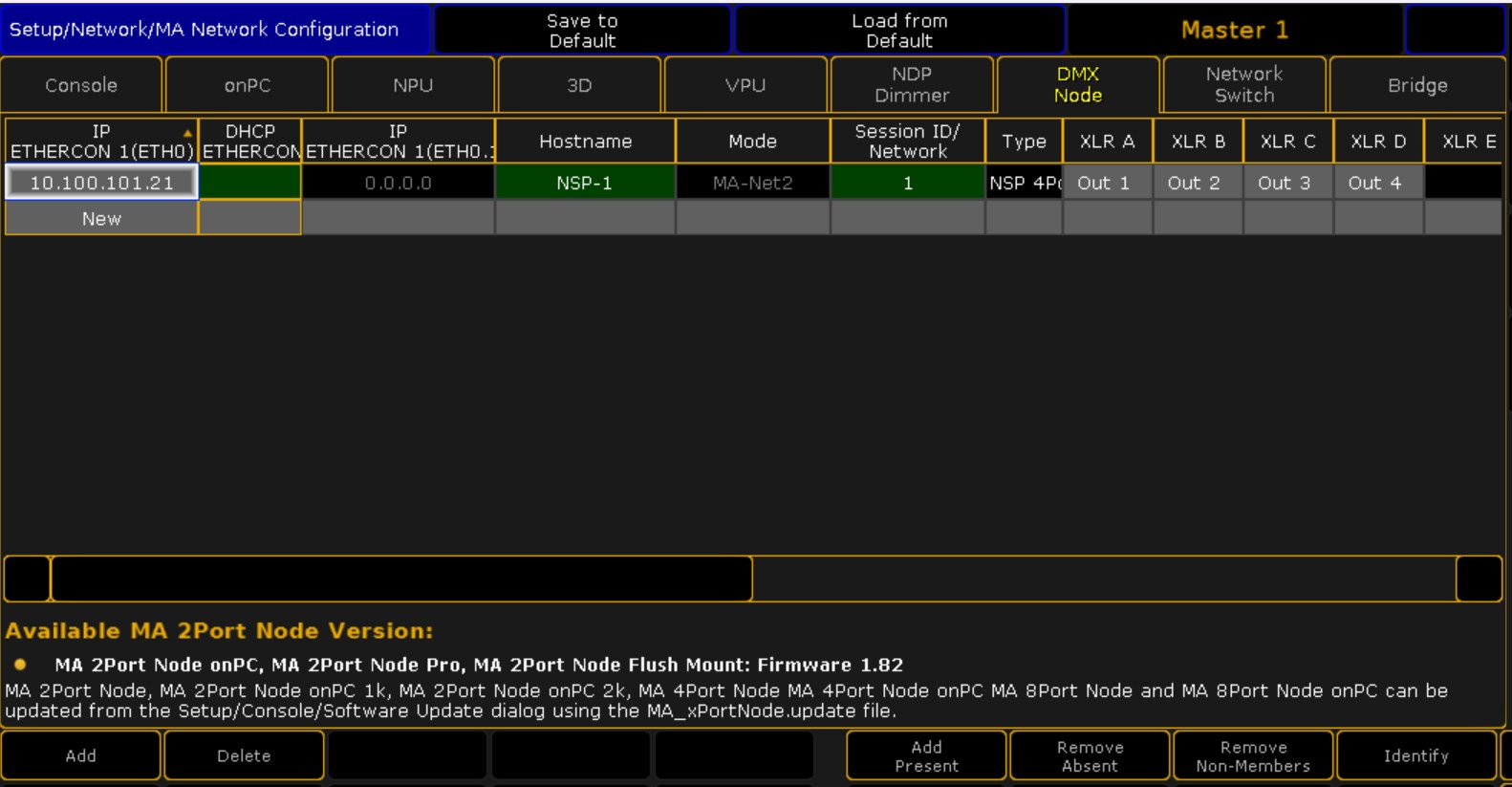Screen dimensions: 1512x787
Task: Select the NSP-1 hostname cell
Action: click(585, 183)
